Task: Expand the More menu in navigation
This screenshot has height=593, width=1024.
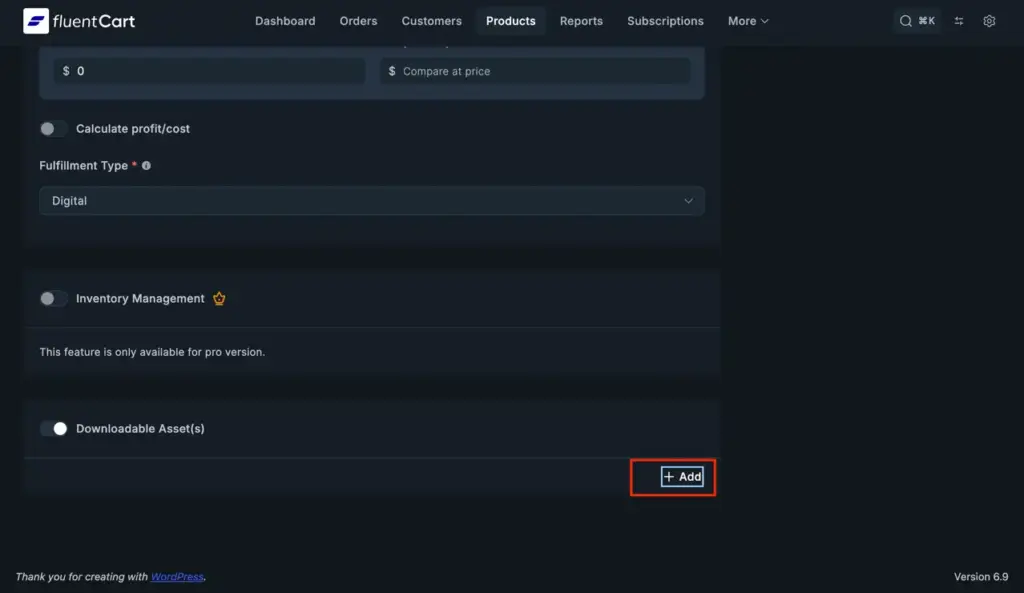Action: [748, 21]
